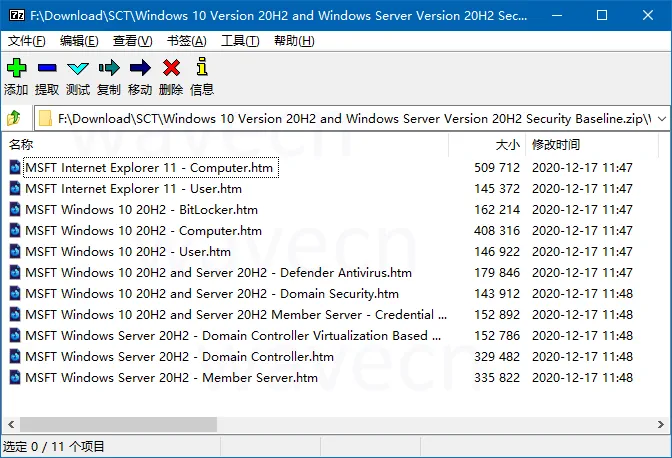Click file icon of Windows 10 20H2 - Computer.htm
672x458 pixels.
coord(15,230)
